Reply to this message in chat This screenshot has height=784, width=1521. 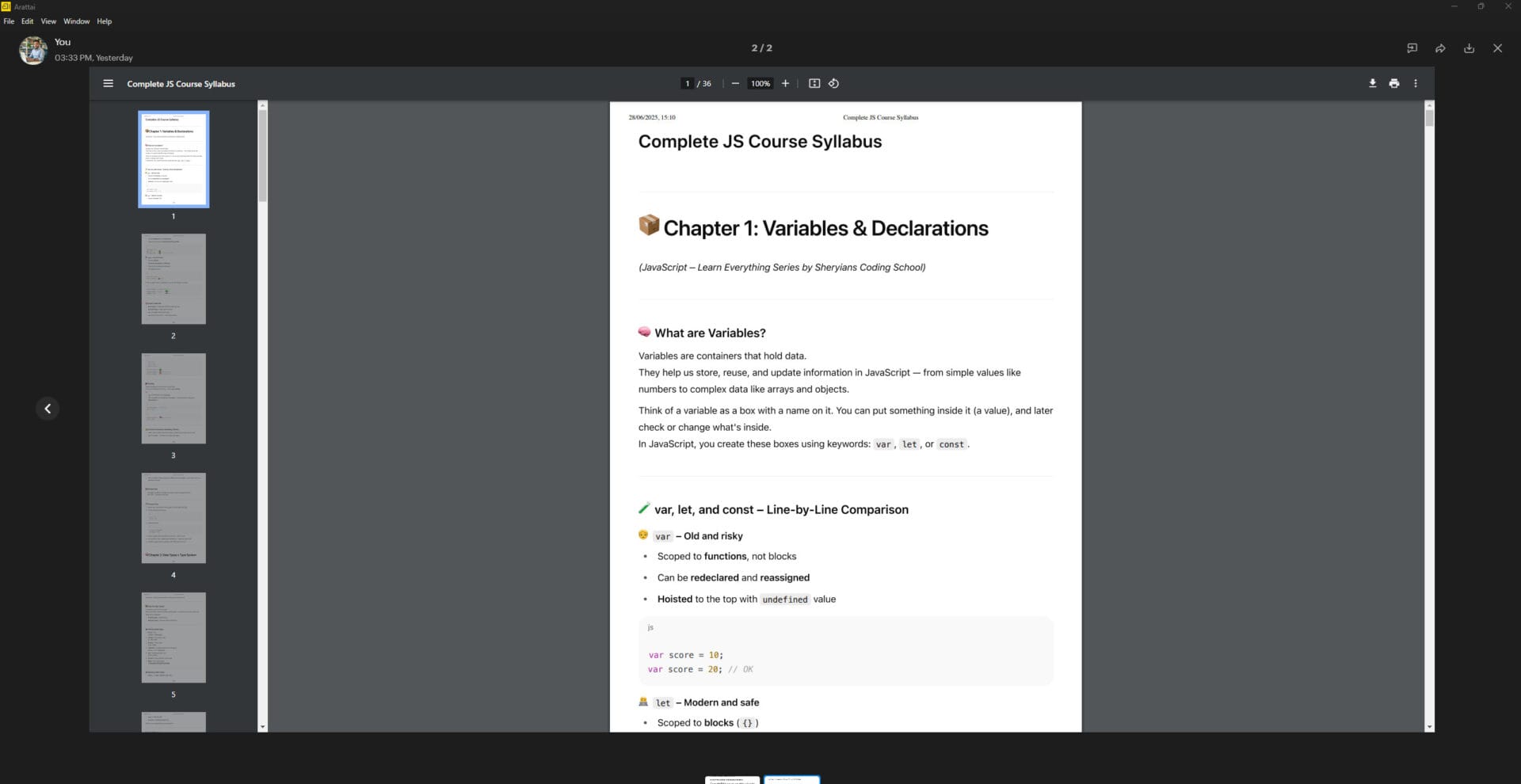(1412, 48)
